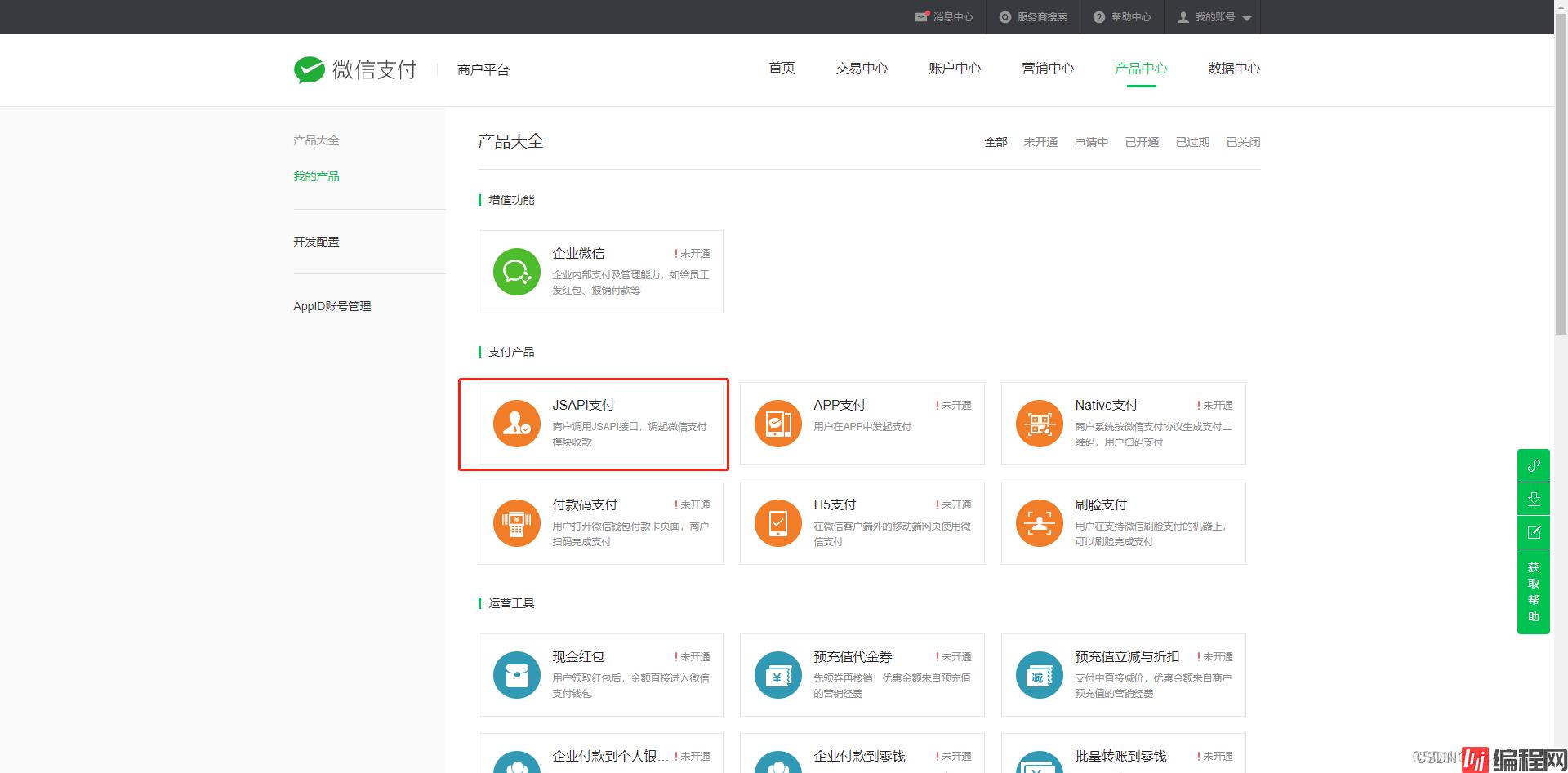
Task: Open the Native支付 QR code icon
Action: (1040, 424)
